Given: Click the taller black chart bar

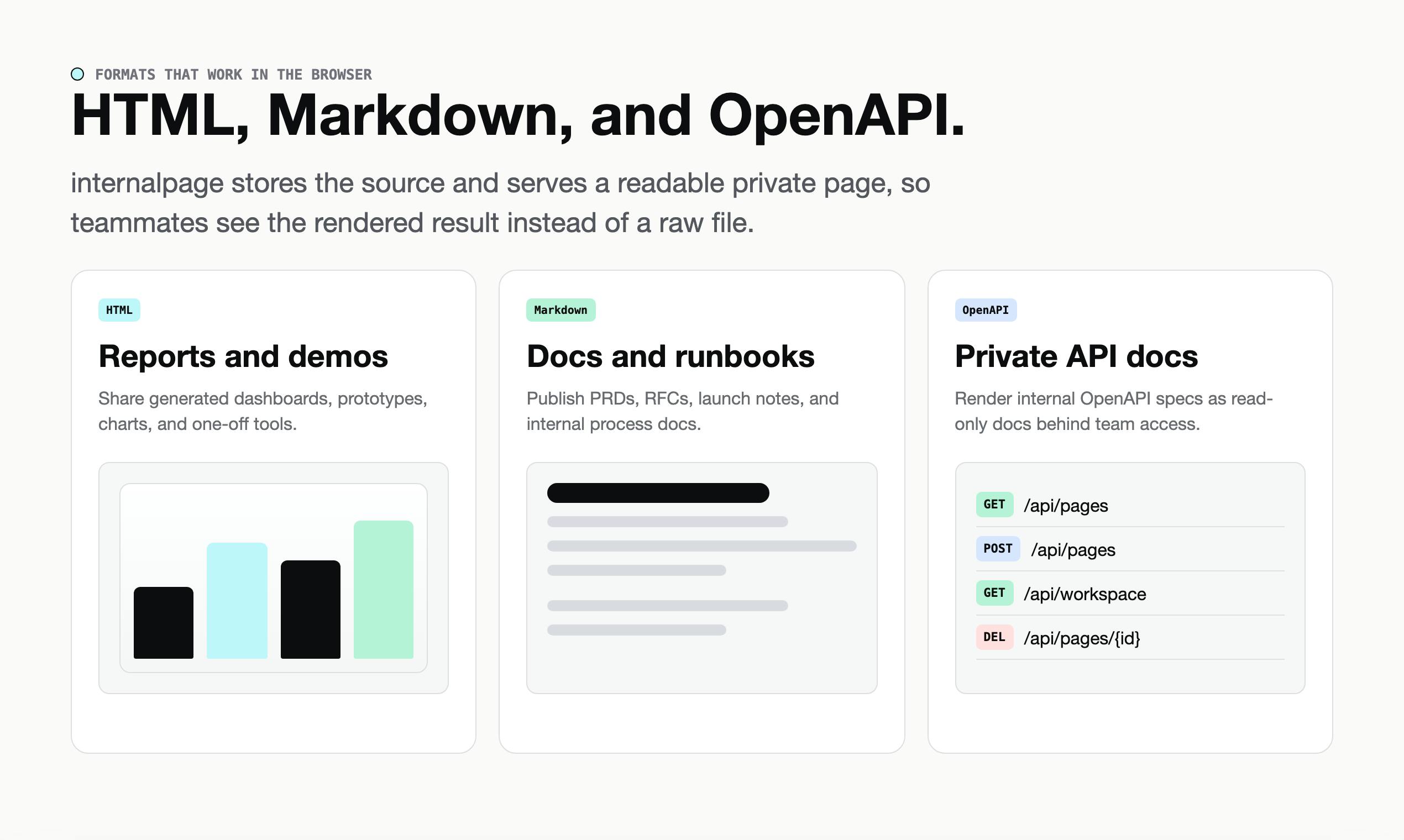Looking at the screenshot, I should pos(311,610).
